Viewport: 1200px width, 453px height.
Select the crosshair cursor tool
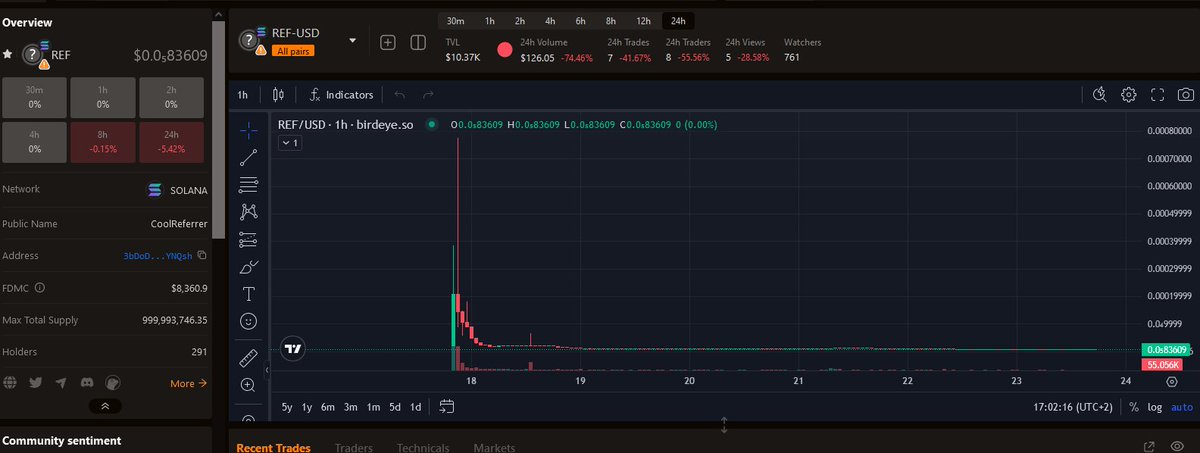point(249,130)
